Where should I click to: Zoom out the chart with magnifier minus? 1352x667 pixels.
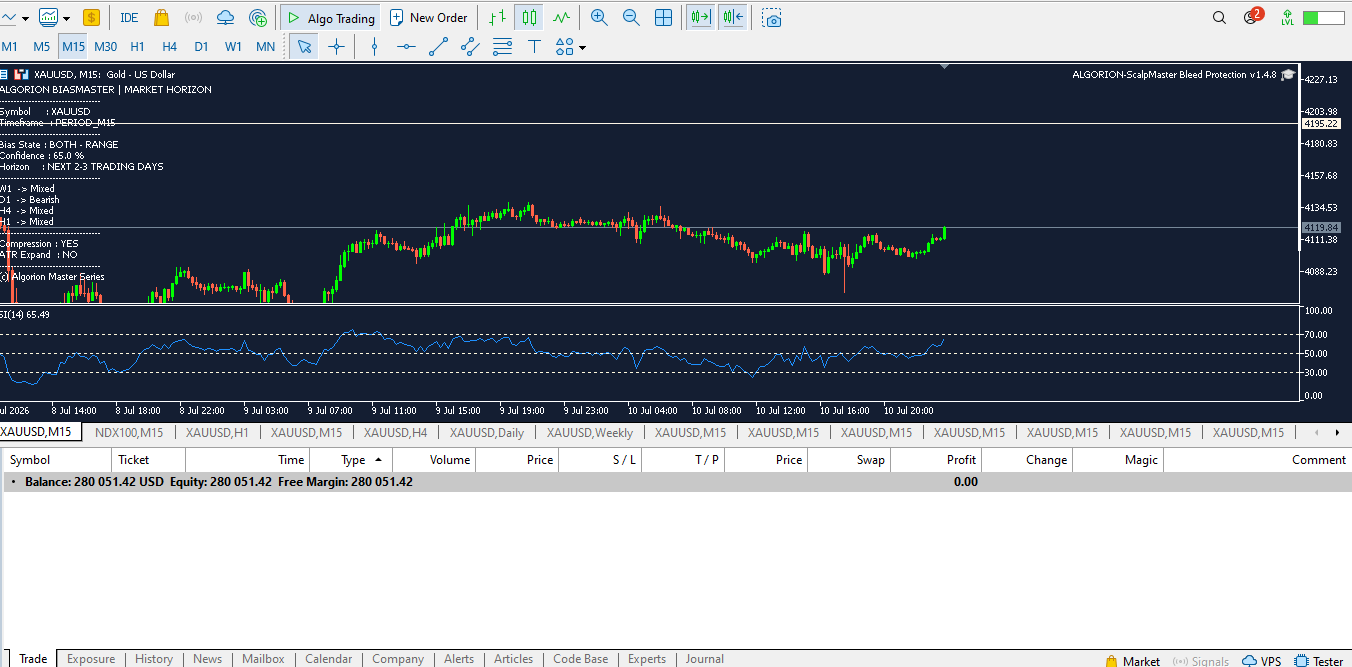631,17
